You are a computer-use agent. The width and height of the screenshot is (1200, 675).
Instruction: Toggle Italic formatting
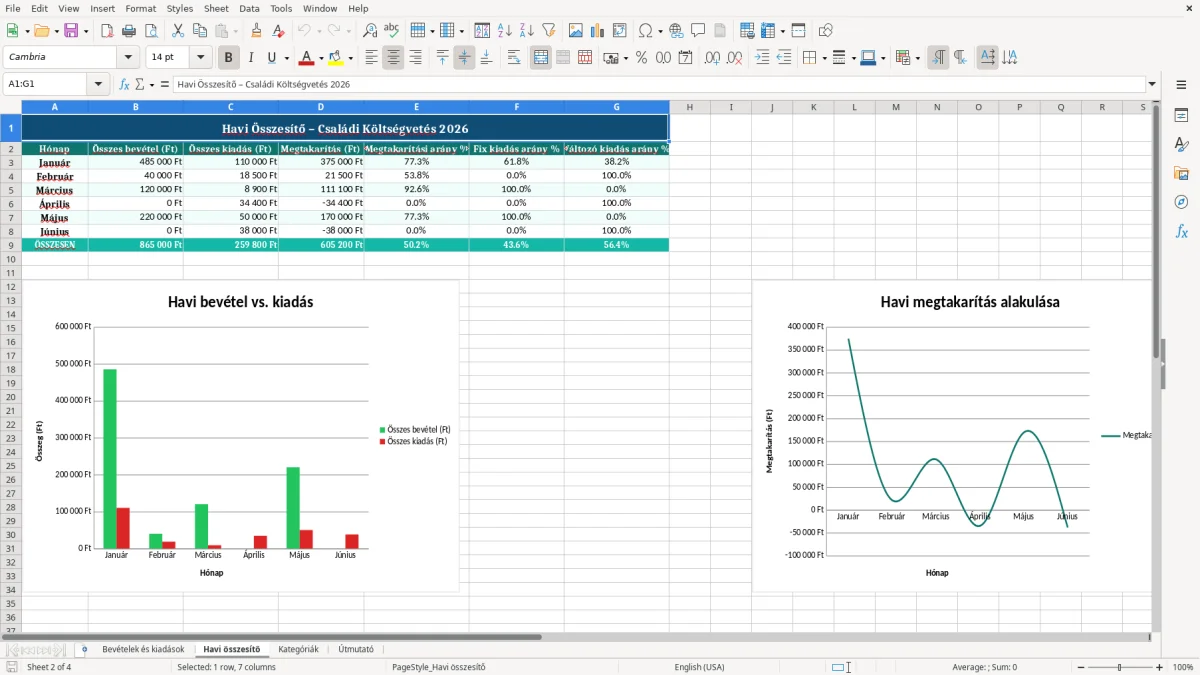click(251, 58)
